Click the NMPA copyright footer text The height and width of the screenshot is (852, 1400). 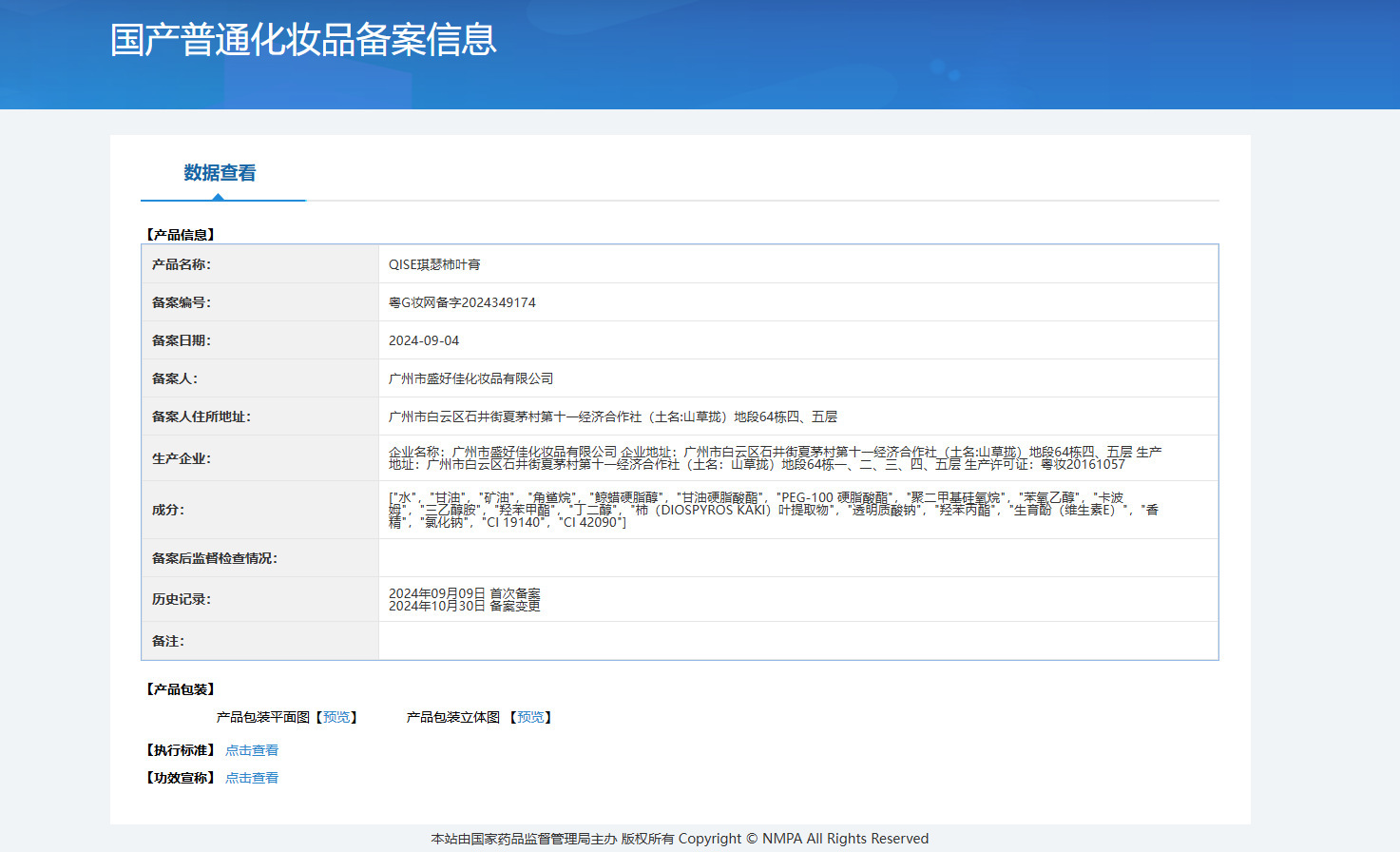click(x=680, y=839)
